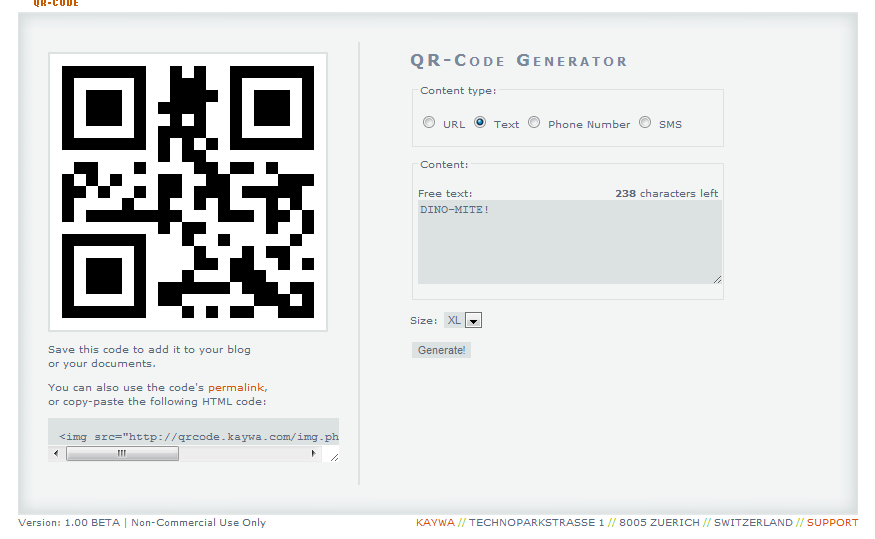
Task: Click the generated QR code image
Action: pos(188,192)
